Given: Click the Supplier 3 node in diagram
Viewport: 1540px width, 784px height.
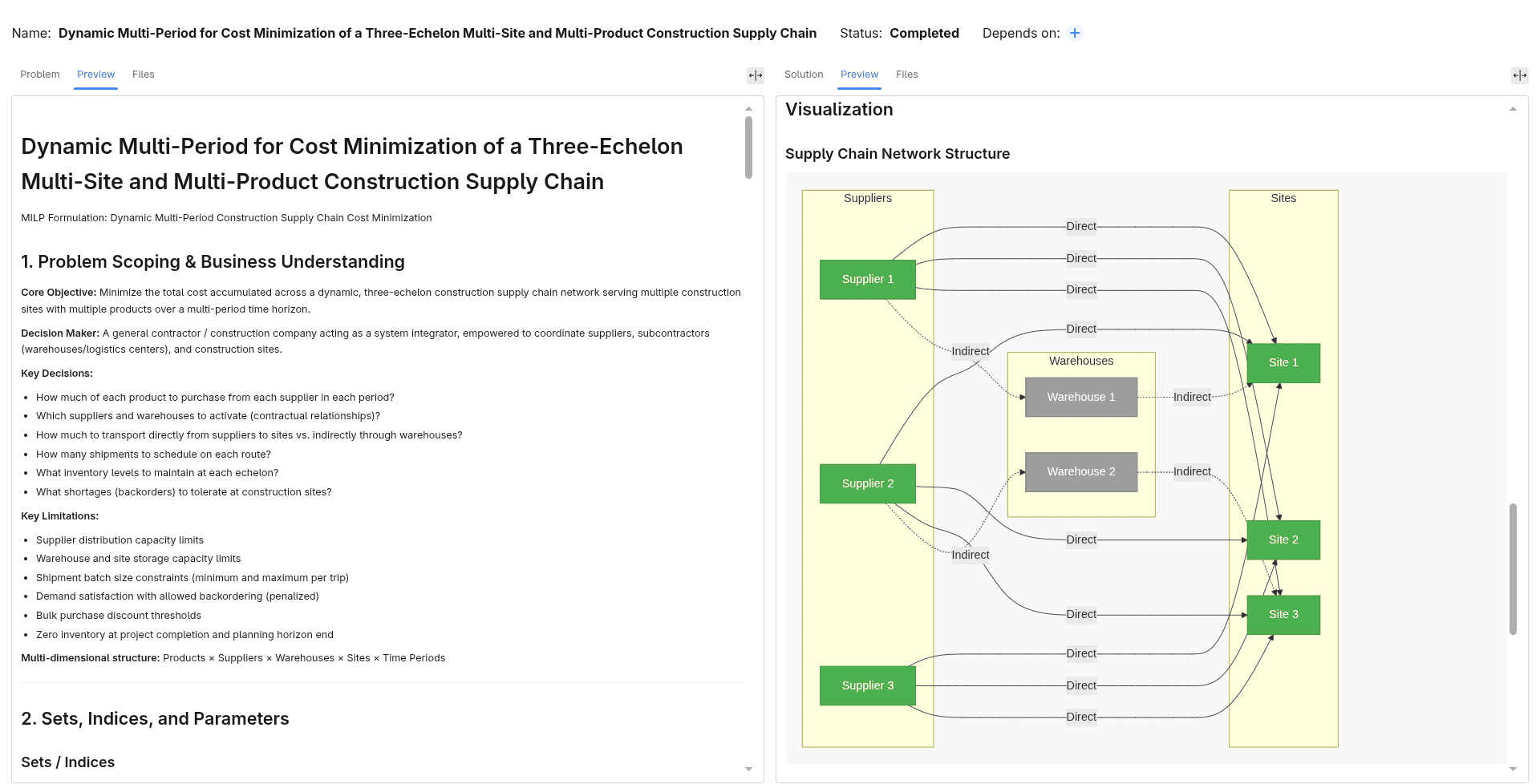Looking at the screenshot, I should tap(867, 685).
